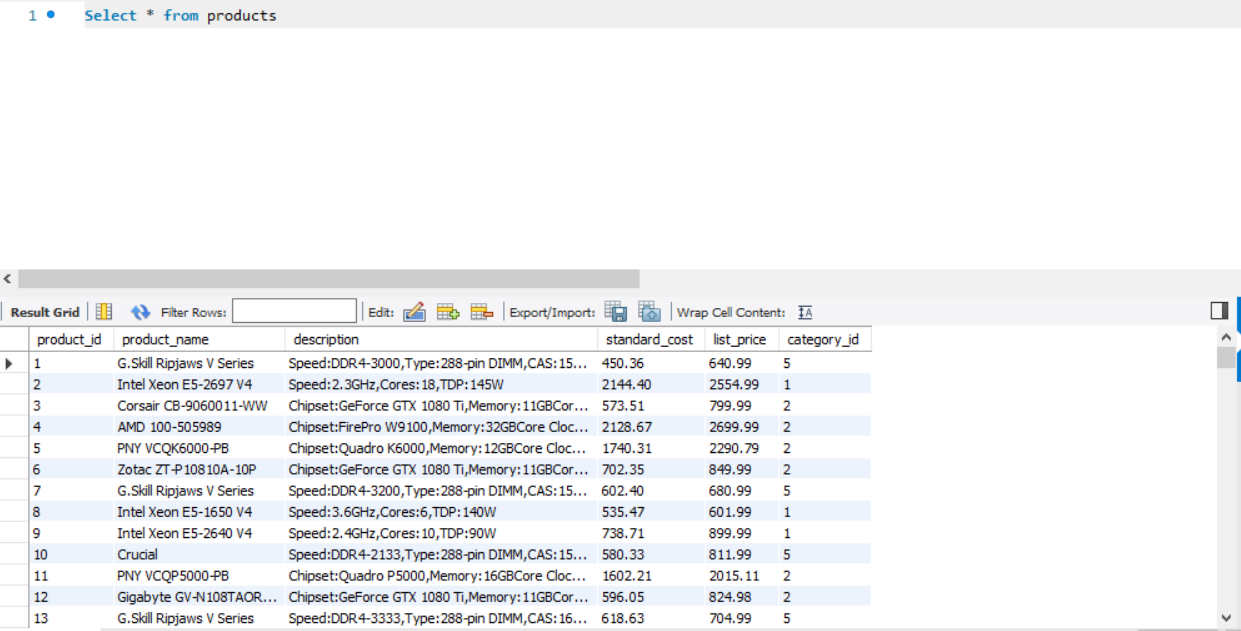The height and width of the screenshot is (631, 1241).
Task: Click the 'PNY VCQK6000-PB' cell
Action: click(x=200, y=448)
